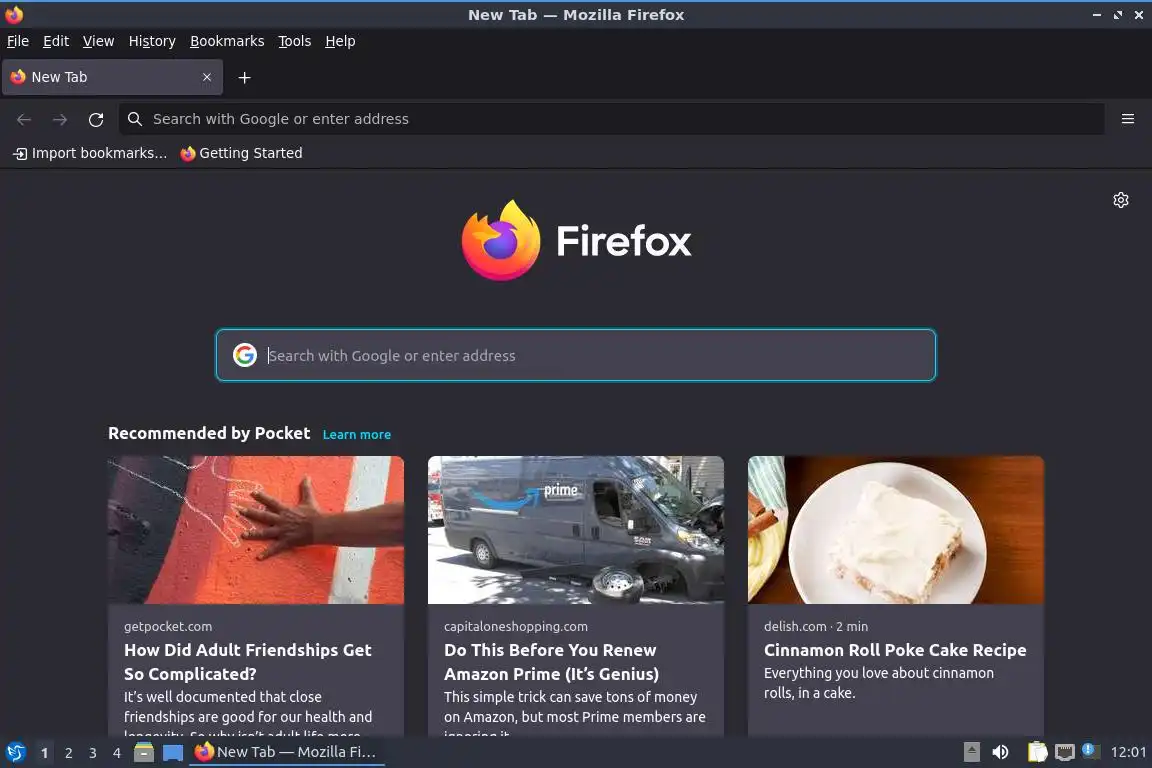This screenshot has width=1152, height=768.
Task: Click getpocket.com source label
Action: 168,626
